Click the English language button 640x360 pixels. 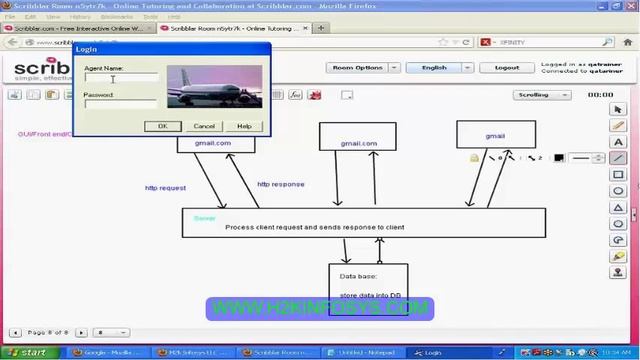(x=434, y=68)
